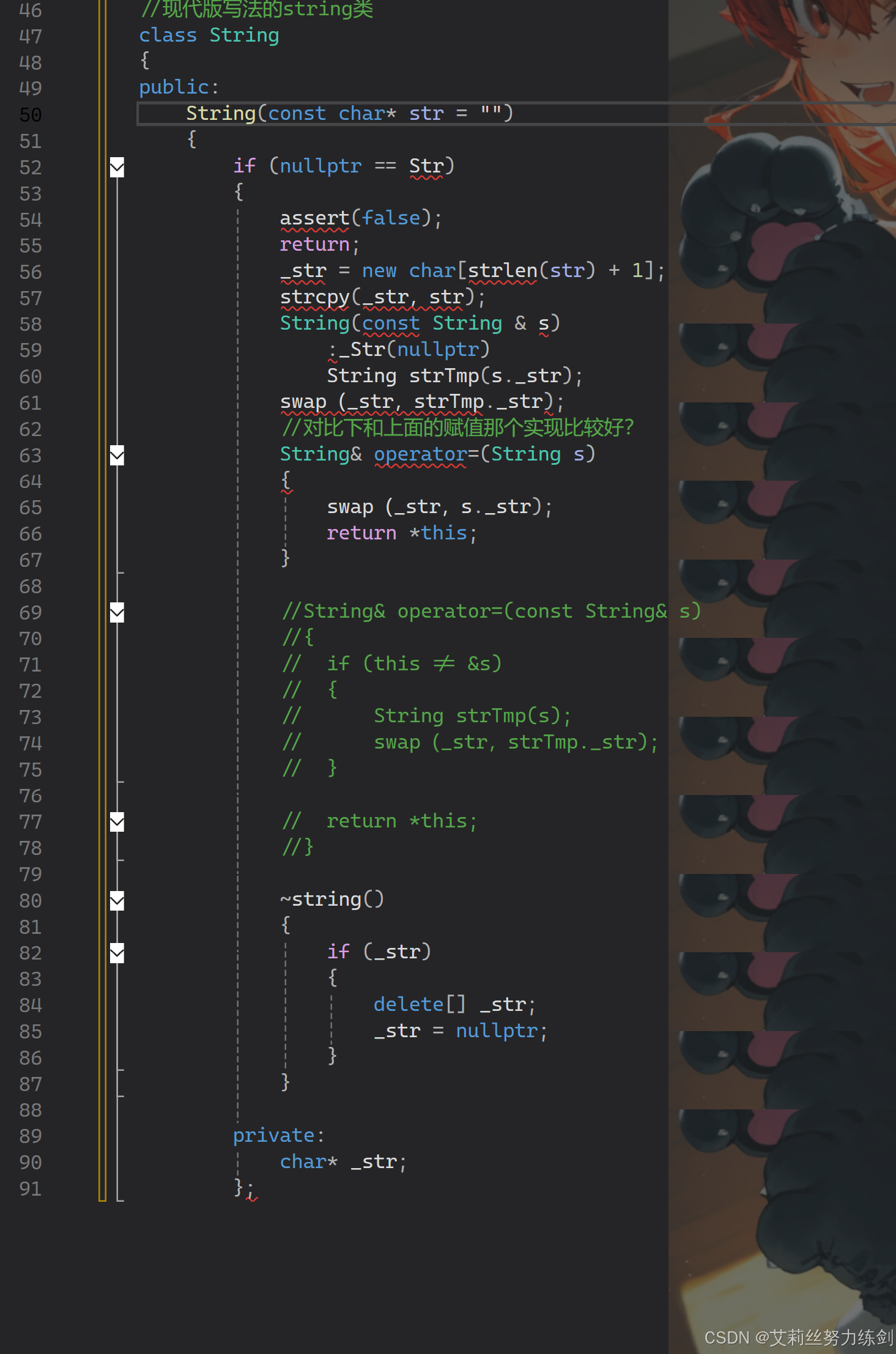Click the 'if (_str)' condition on line 82
This screenshot has height=1354, width=896.
(x=379, y=952)
